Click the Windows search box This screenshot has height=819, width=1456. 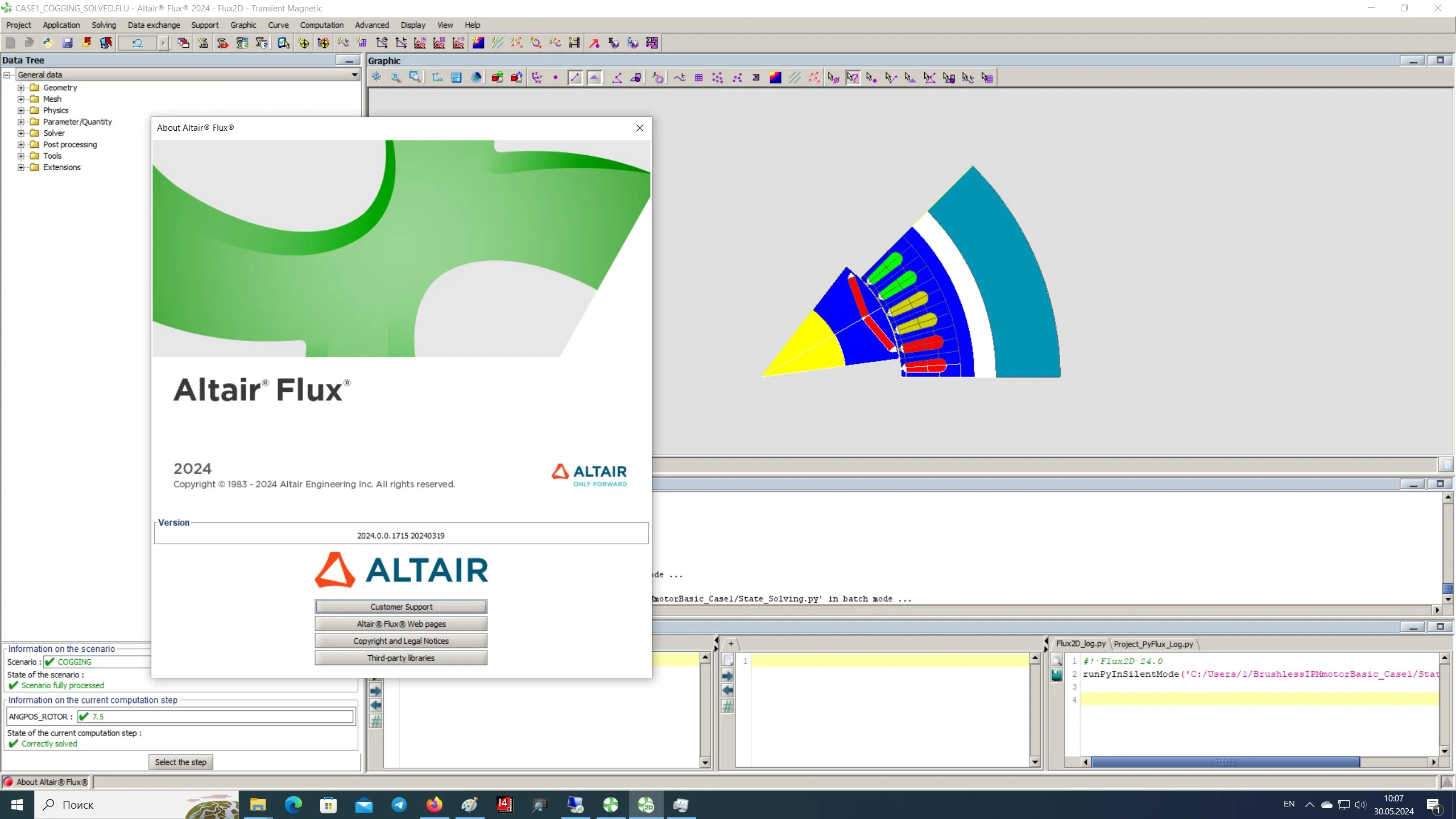[136, 805]
